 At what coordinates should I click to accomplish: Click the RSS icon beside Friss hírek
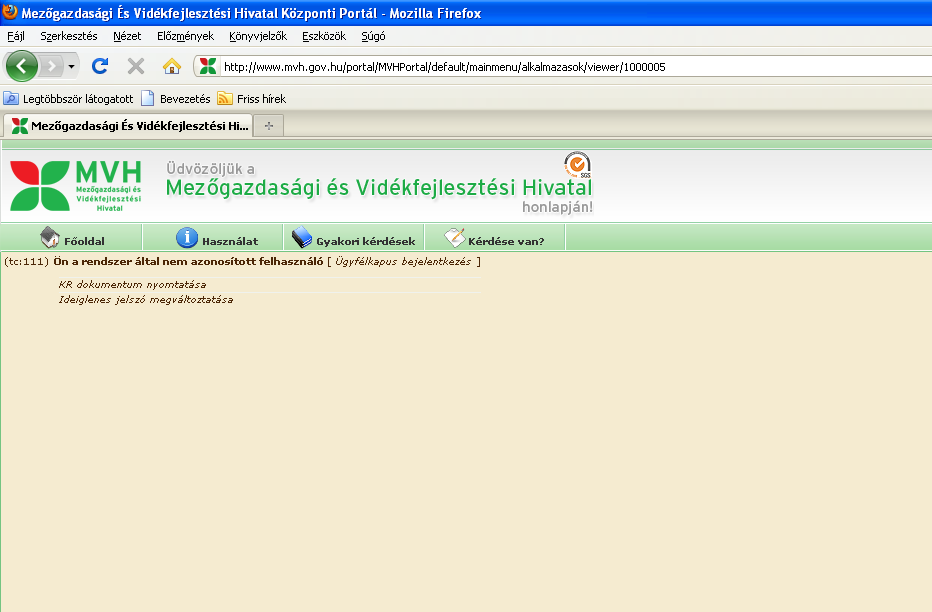pyautogui.click(x=225, y=98)
